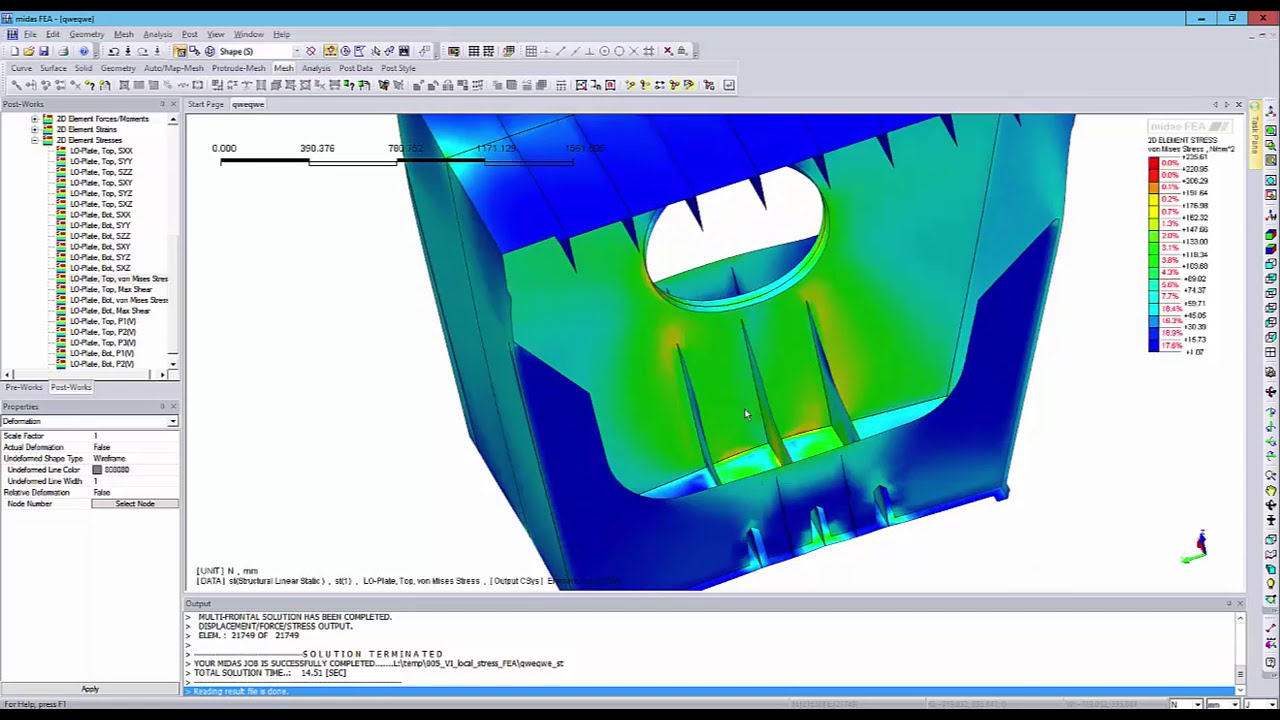Switch to the Curve toolbar tab

tap(21, 68)
